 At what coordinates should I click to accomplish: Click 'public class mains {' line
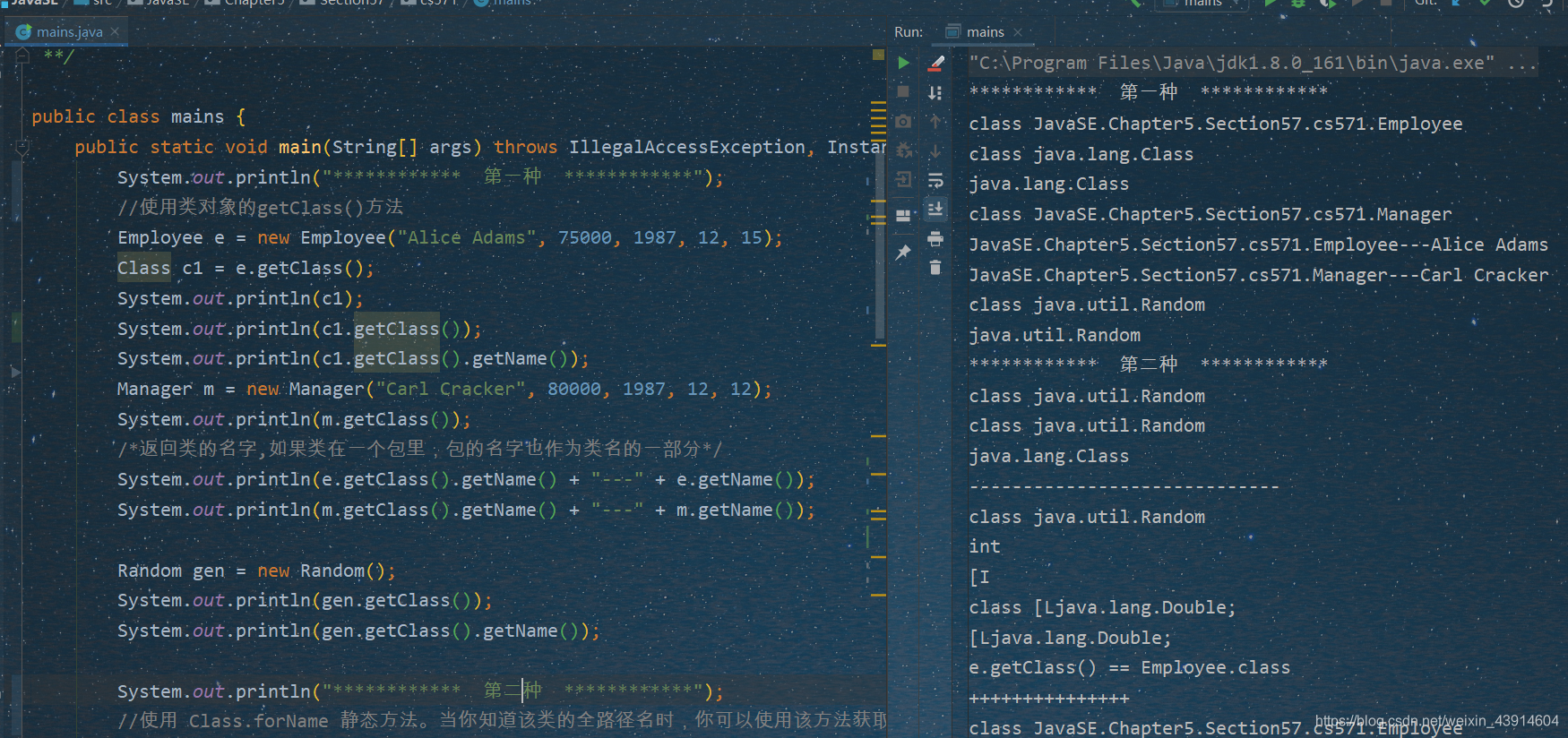pyautogui.click(x=138, y=116)
